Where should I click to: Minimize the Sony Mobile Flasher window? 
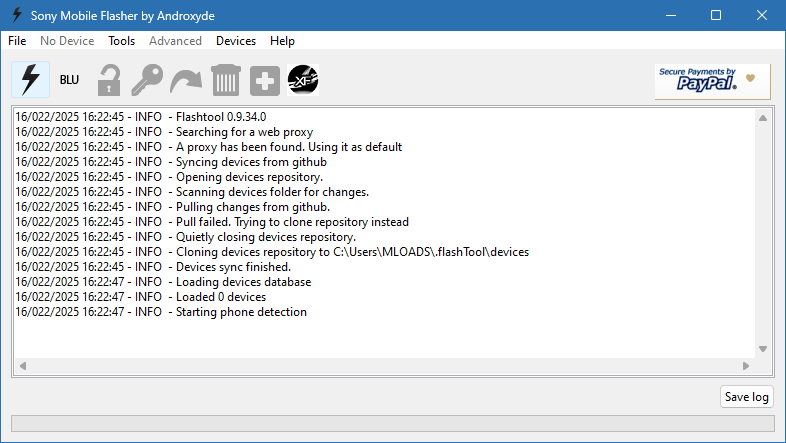click(x=671, y=16)
